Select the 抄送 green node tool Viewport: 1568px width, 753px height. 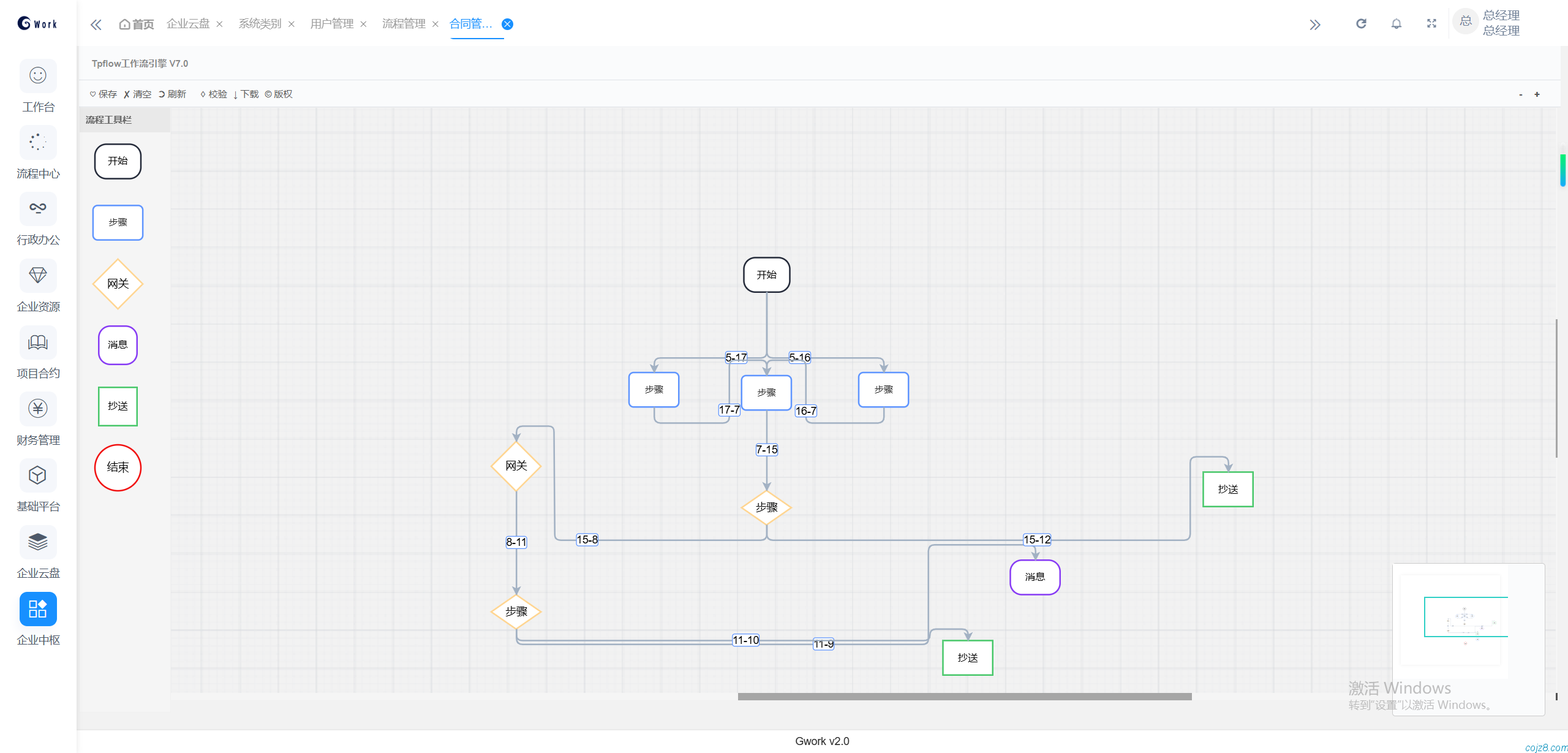click(x=118, y=406)
